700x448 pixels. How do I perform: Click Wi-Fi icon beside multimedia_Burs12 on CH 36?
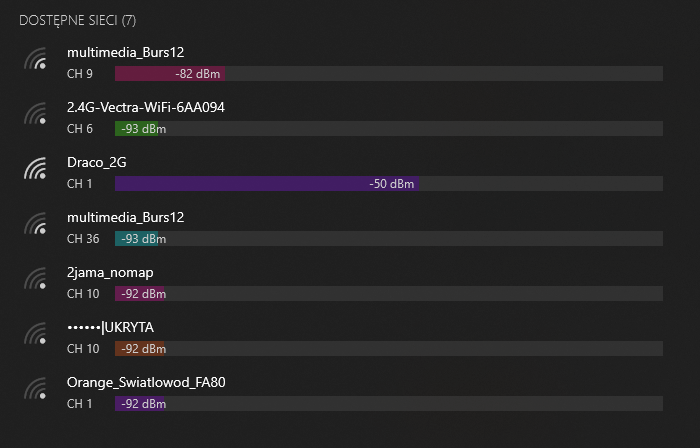pos(37,227)
